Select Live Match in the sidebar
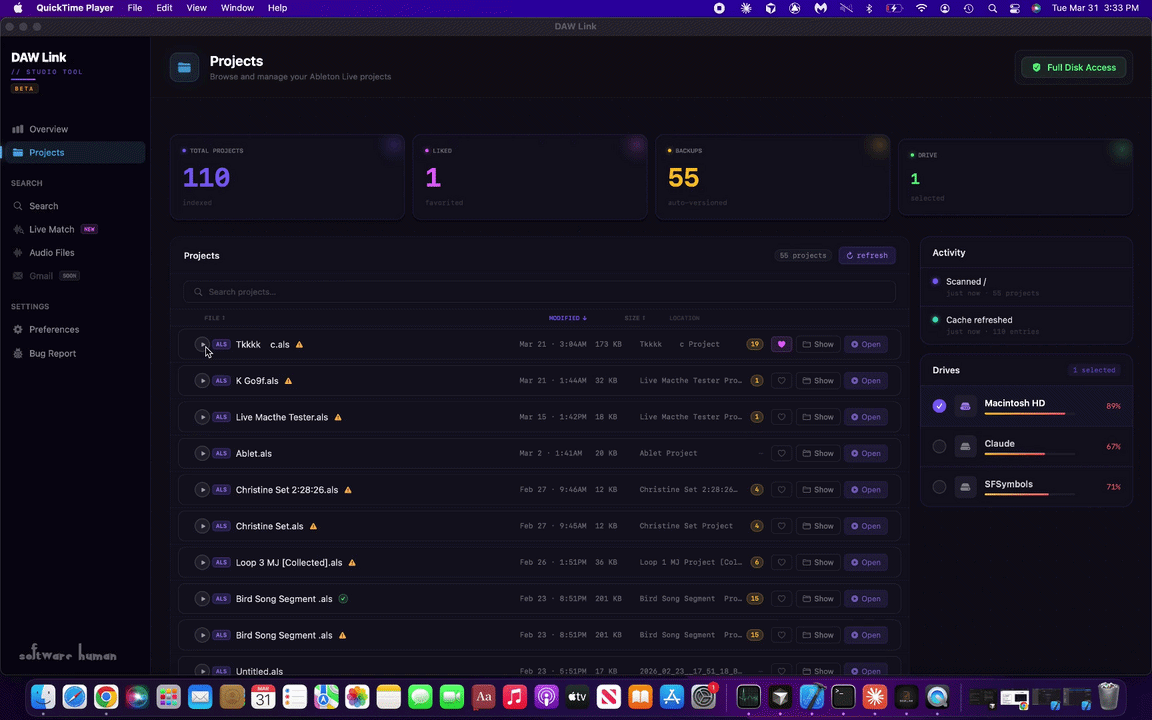The height and width of the screenshot is (720, 1152). [51, 229]
